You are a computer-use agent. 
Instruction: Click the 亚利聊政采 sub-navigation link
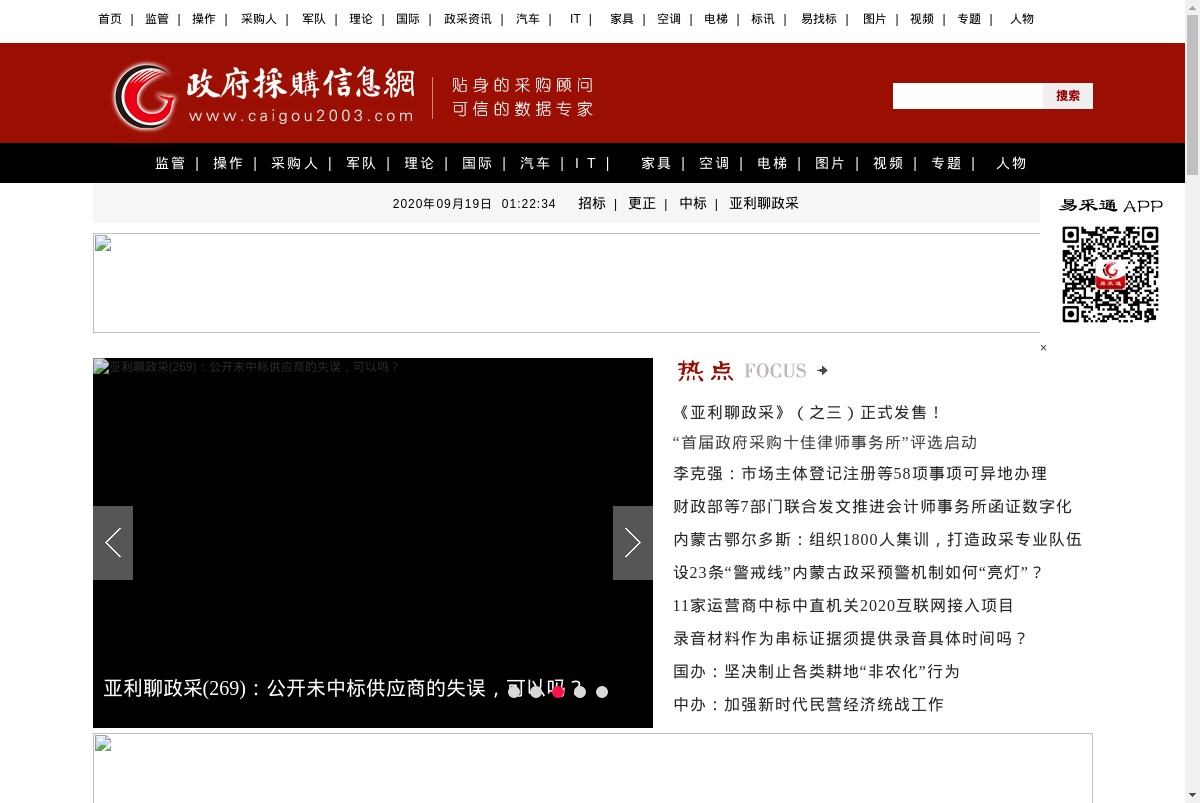[764, 203]
